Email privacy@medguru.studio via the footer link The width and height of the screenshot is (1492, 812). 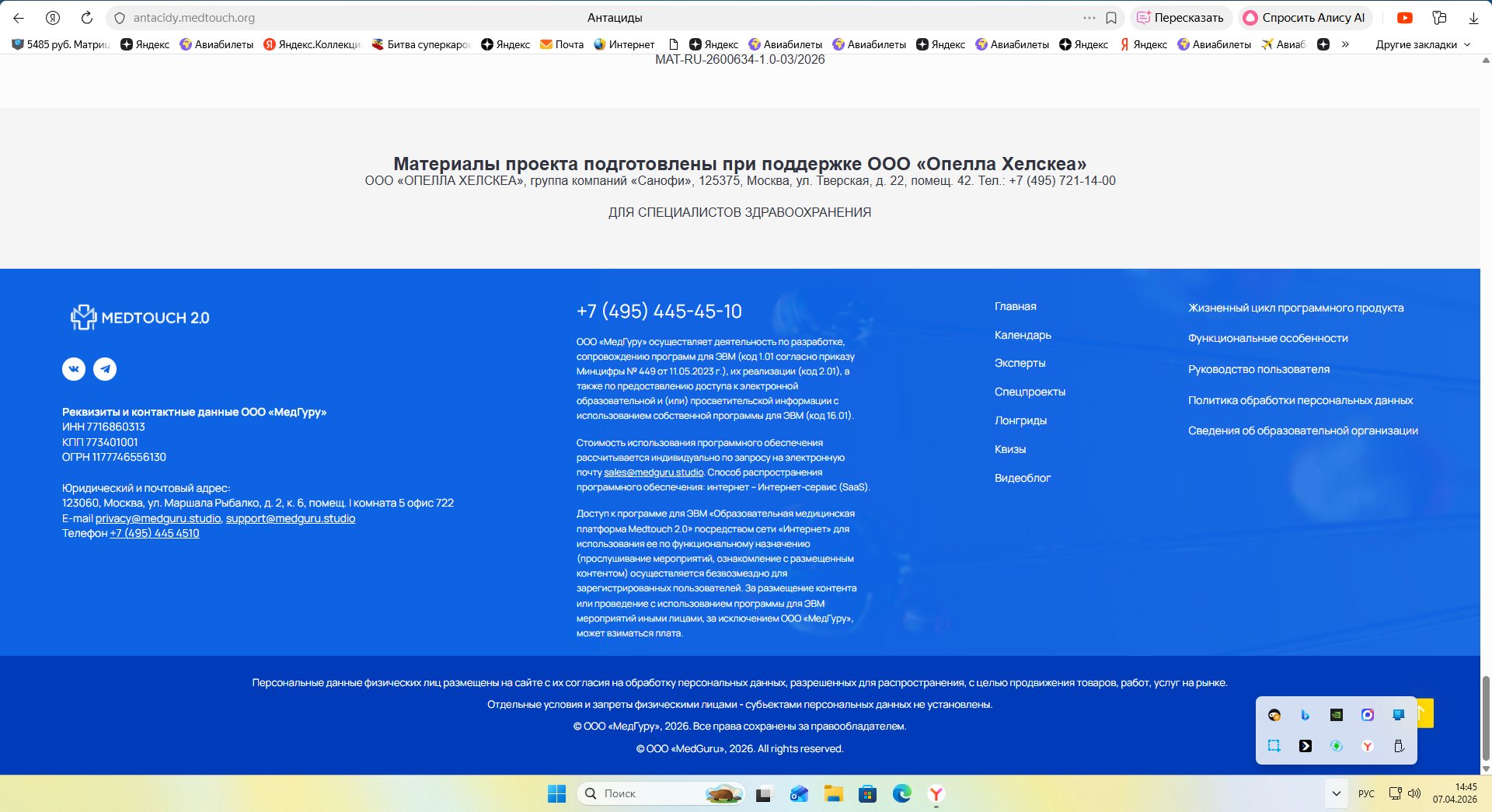(x=158, y=518)
